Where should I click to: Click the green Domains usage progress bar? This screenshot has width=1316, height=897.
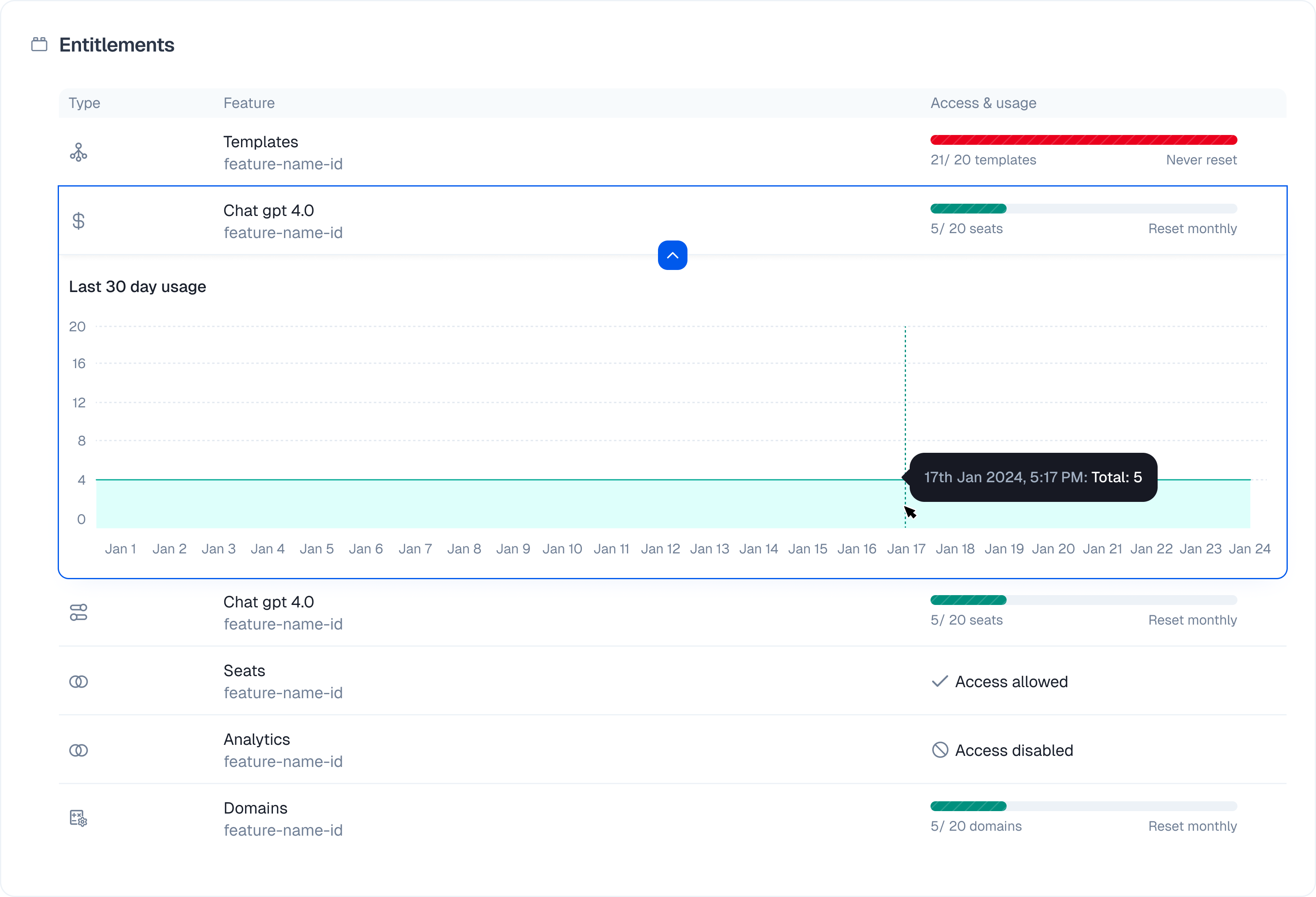[x=968, y=806]
